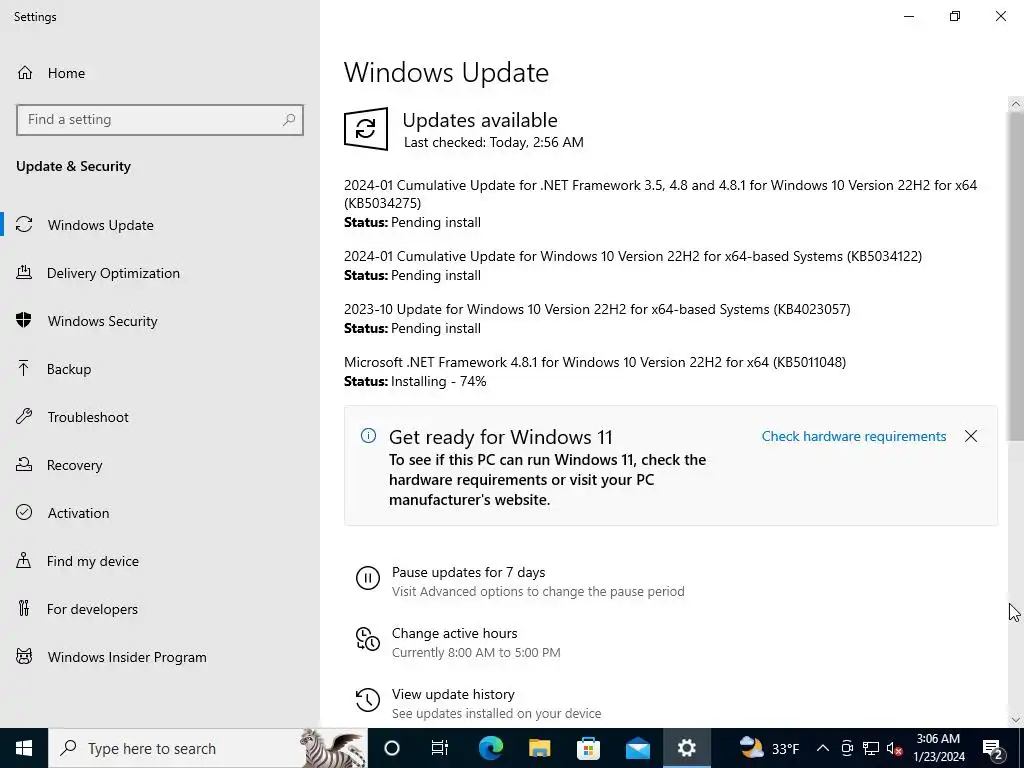Click the Windows Insider Program cat icon
Screen dimensions: 1024x768
click(x=24, y=656)
